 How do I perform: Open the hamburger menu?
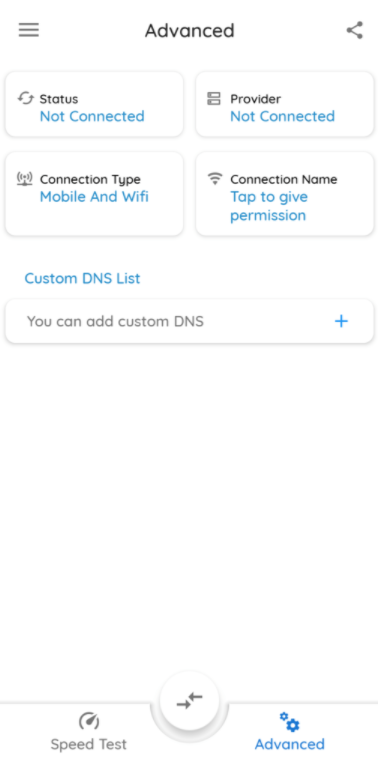pos(29,30)
